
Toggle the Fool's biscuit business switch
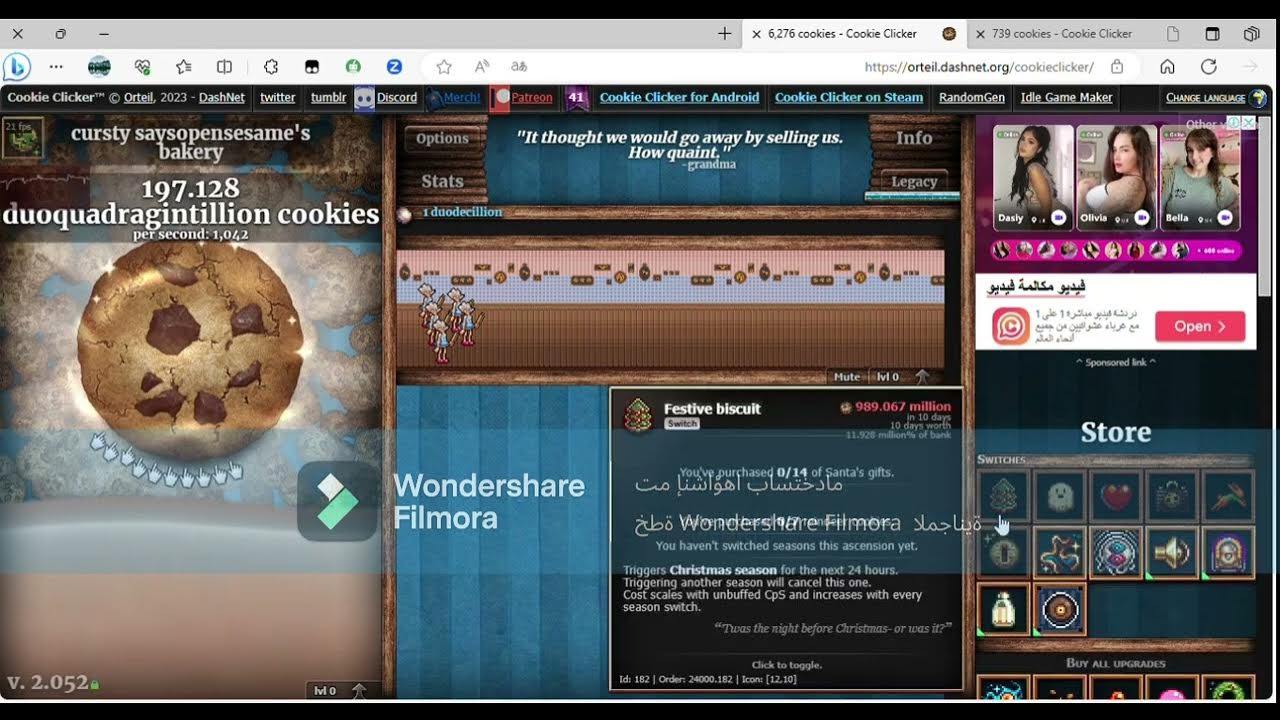click(x=1173, y=495)
